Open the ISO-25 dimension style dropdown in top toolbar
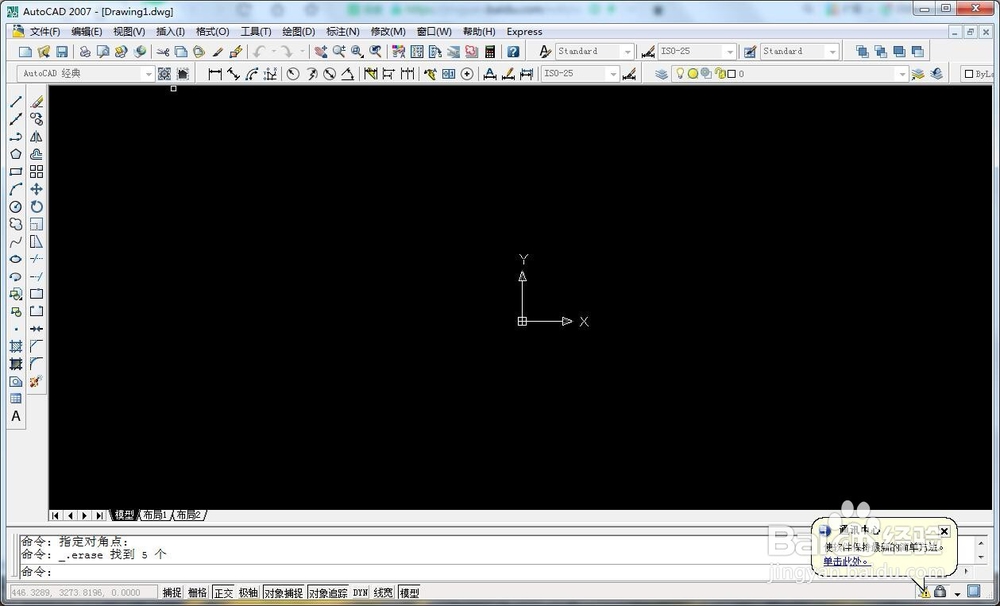Screen dimensions: 1000x606 pos(730,52)
